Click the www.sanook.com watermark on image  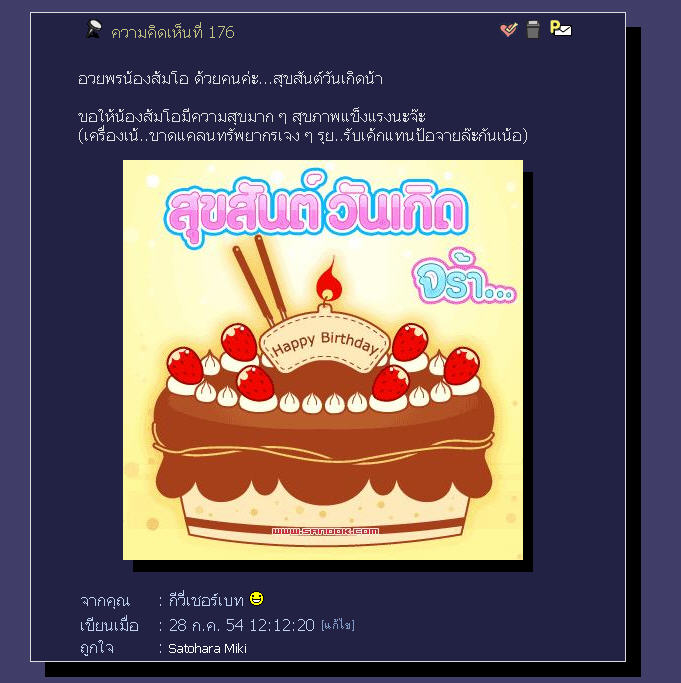coord(325,531)
